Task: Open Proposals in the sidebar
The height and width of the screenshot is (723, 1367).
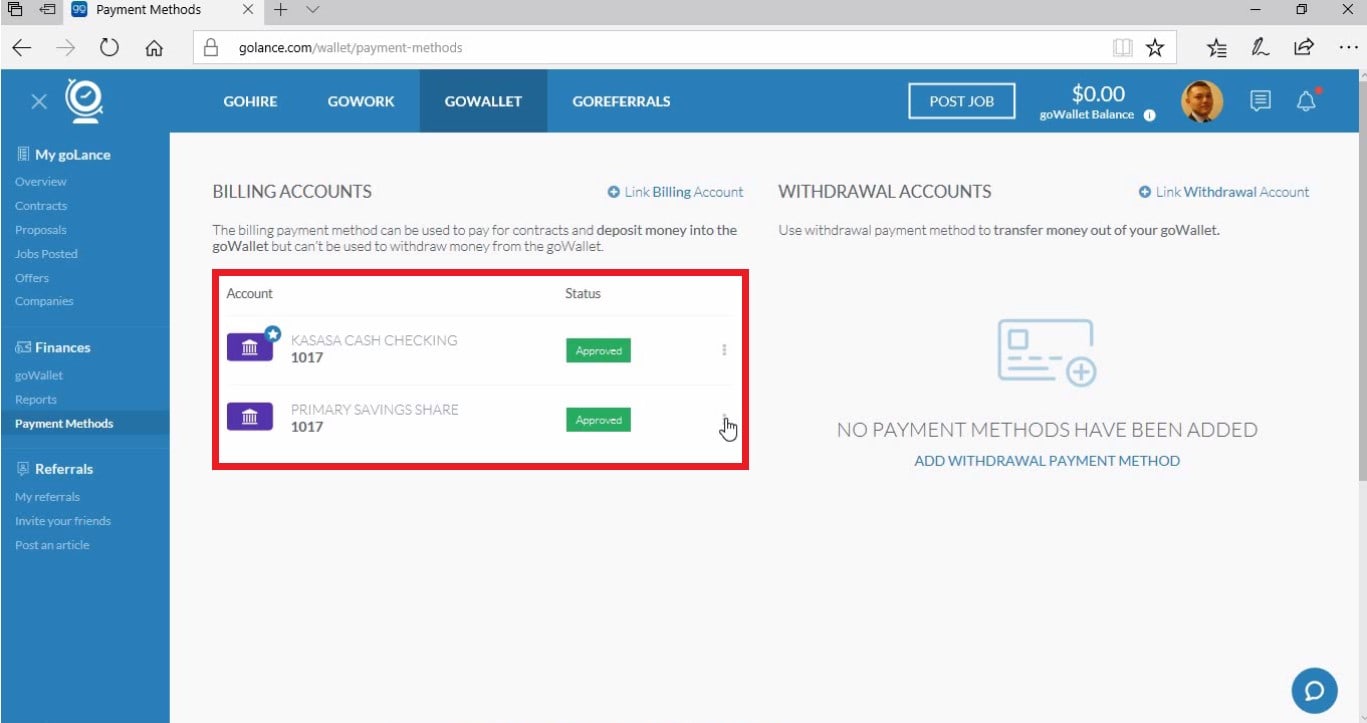Action: click(41, 230)
